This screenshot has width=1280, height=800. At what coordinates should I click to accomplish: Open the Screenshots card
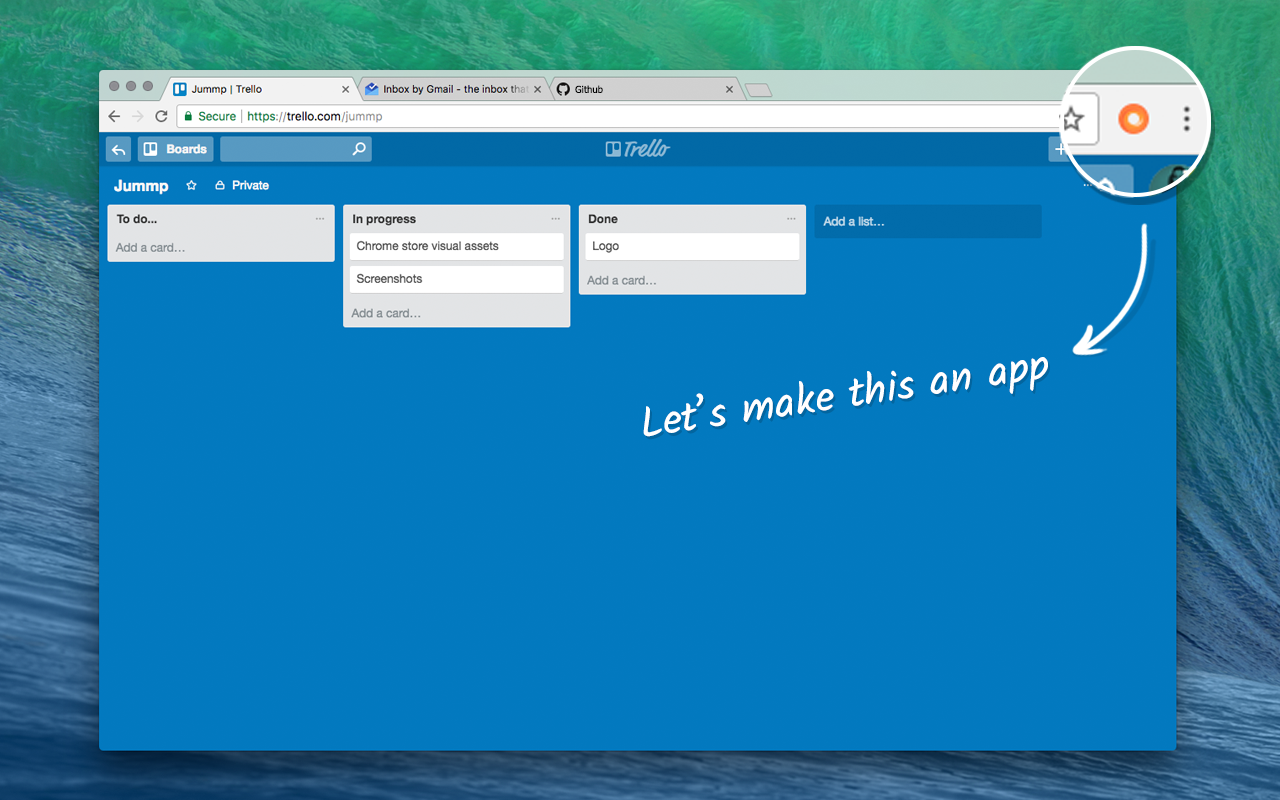tap(457, 279)
